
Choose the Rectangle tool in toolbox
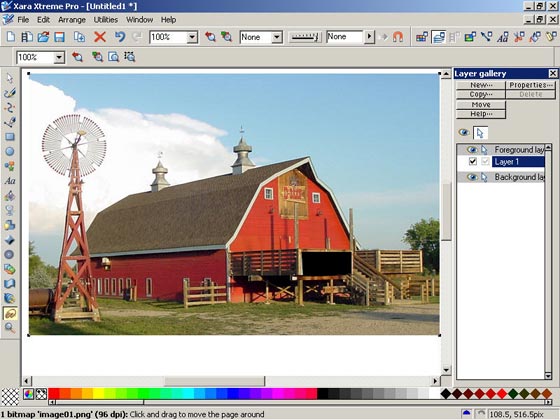tap(10, 137)
